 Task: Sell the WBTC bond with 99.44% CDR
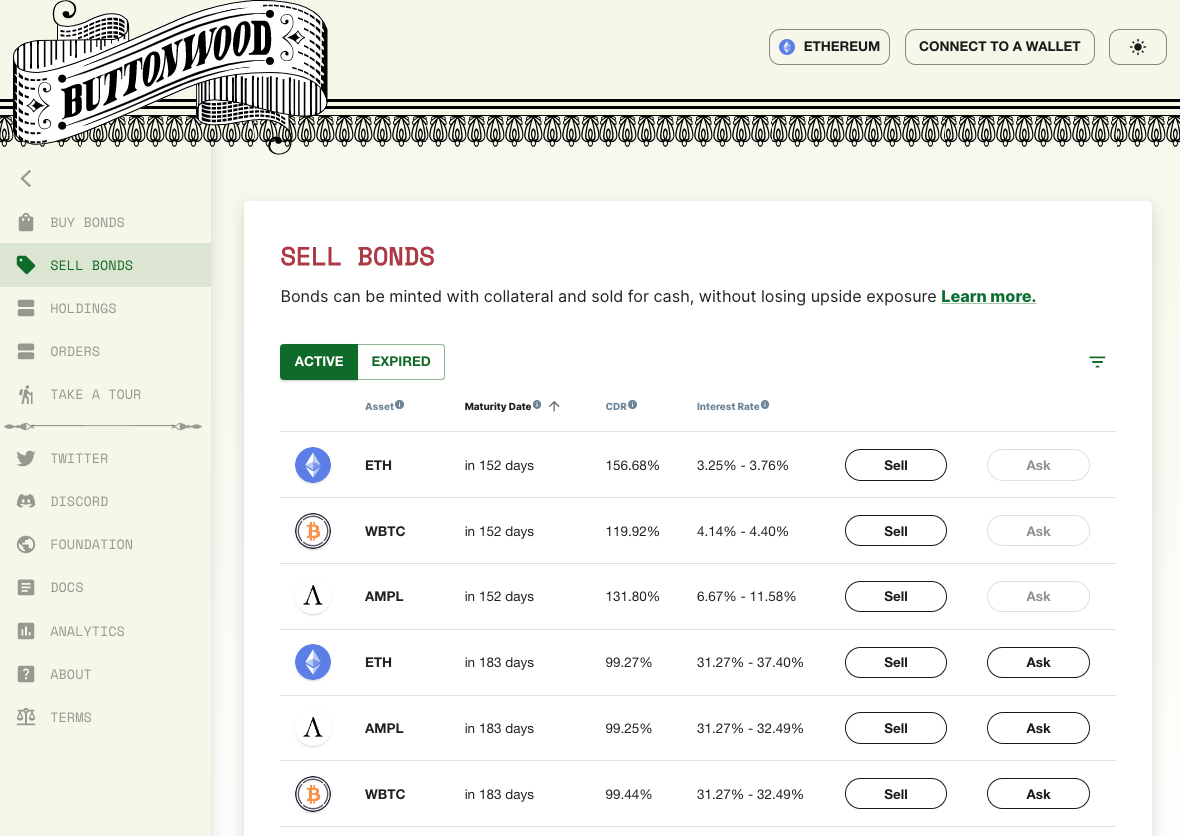pos(896,794)
